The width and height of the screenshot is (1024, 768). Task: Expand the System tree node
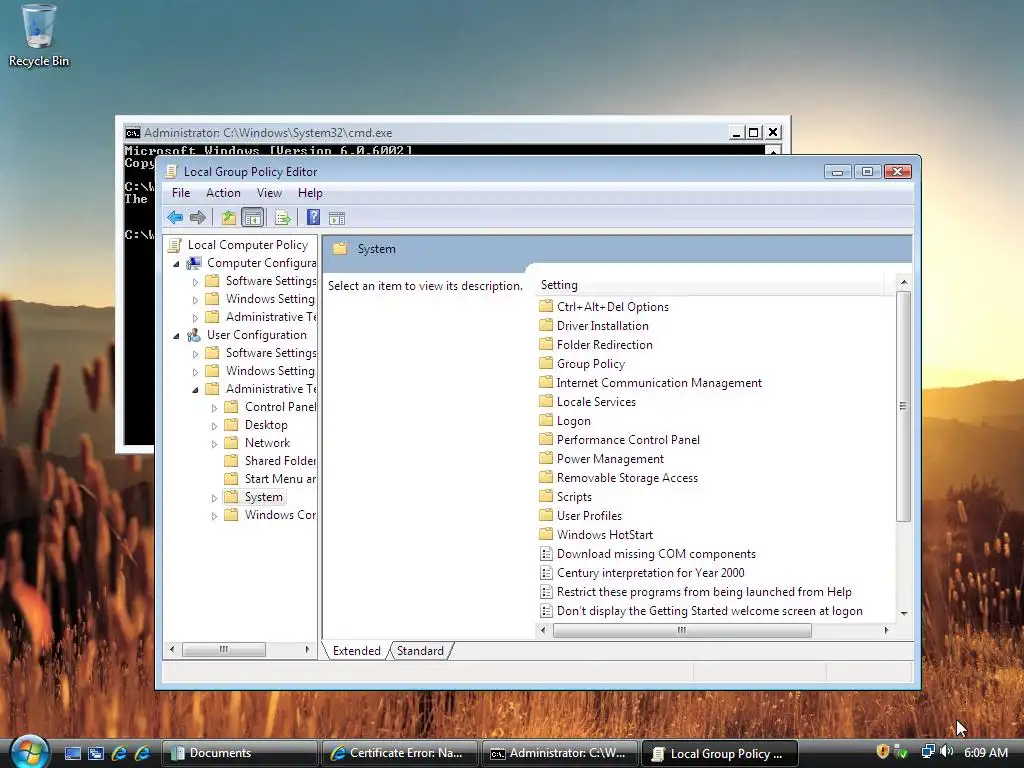pos(214,498)
